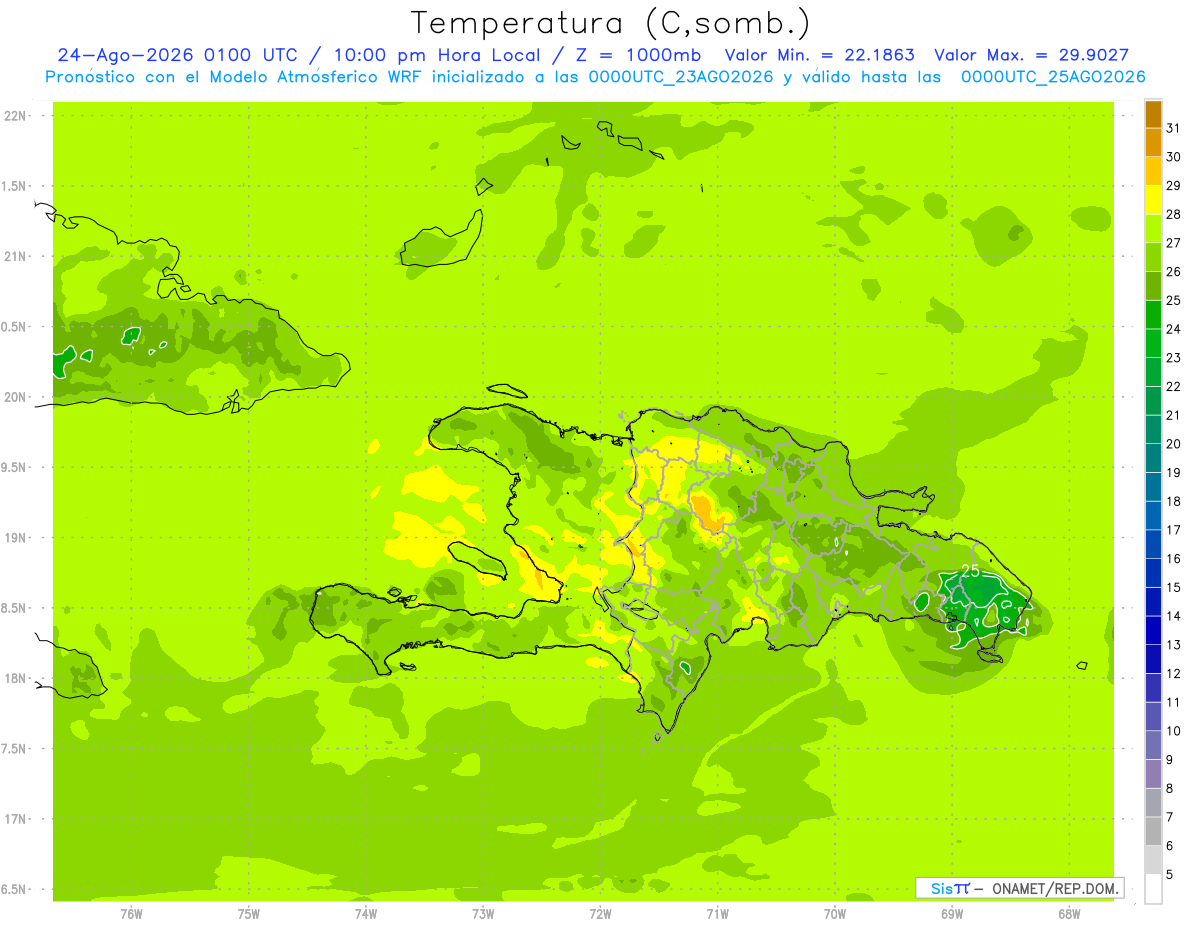Click the colorbar label '20'
This screenshot has height=927, width=1200.
(x=1174, y=444)
